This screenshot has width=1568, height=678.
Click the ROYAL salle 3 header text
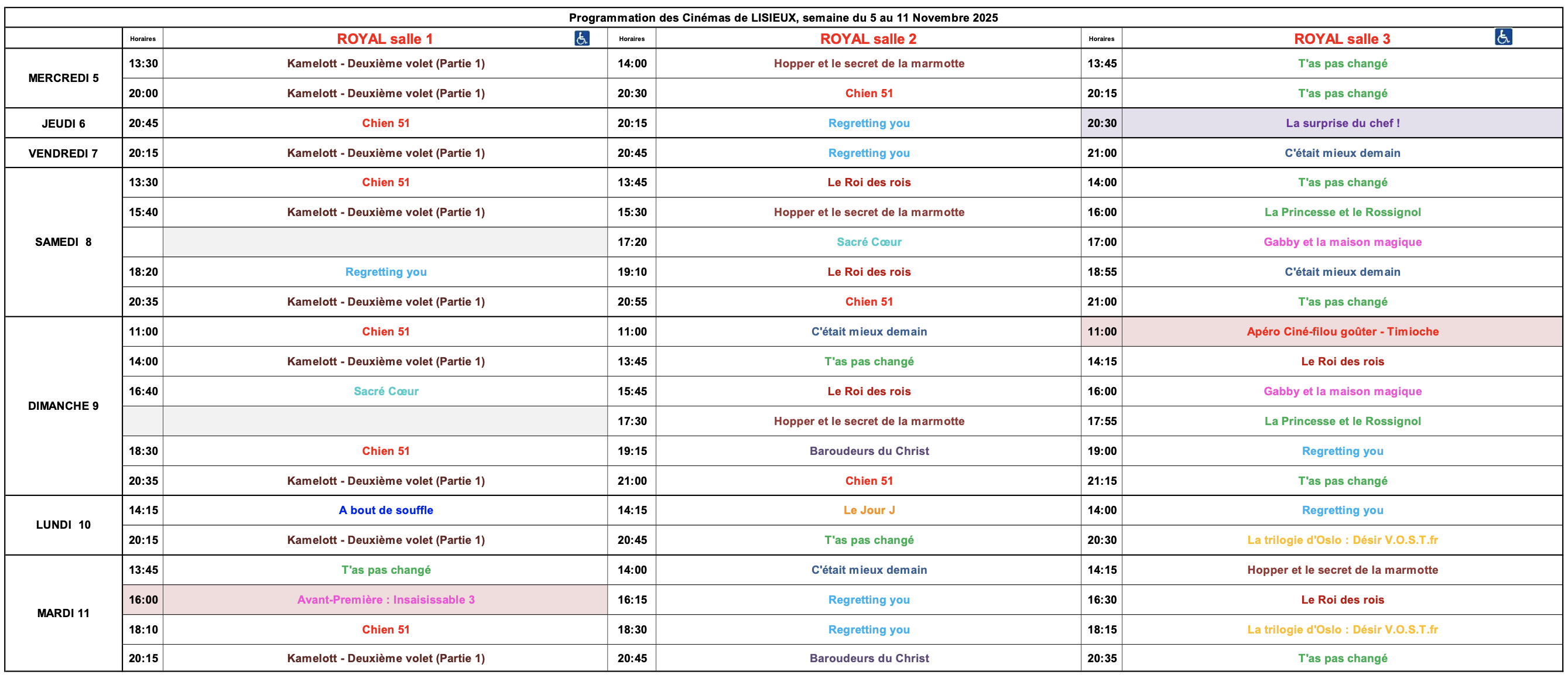pyautogui.click(x=1341, y=39)
